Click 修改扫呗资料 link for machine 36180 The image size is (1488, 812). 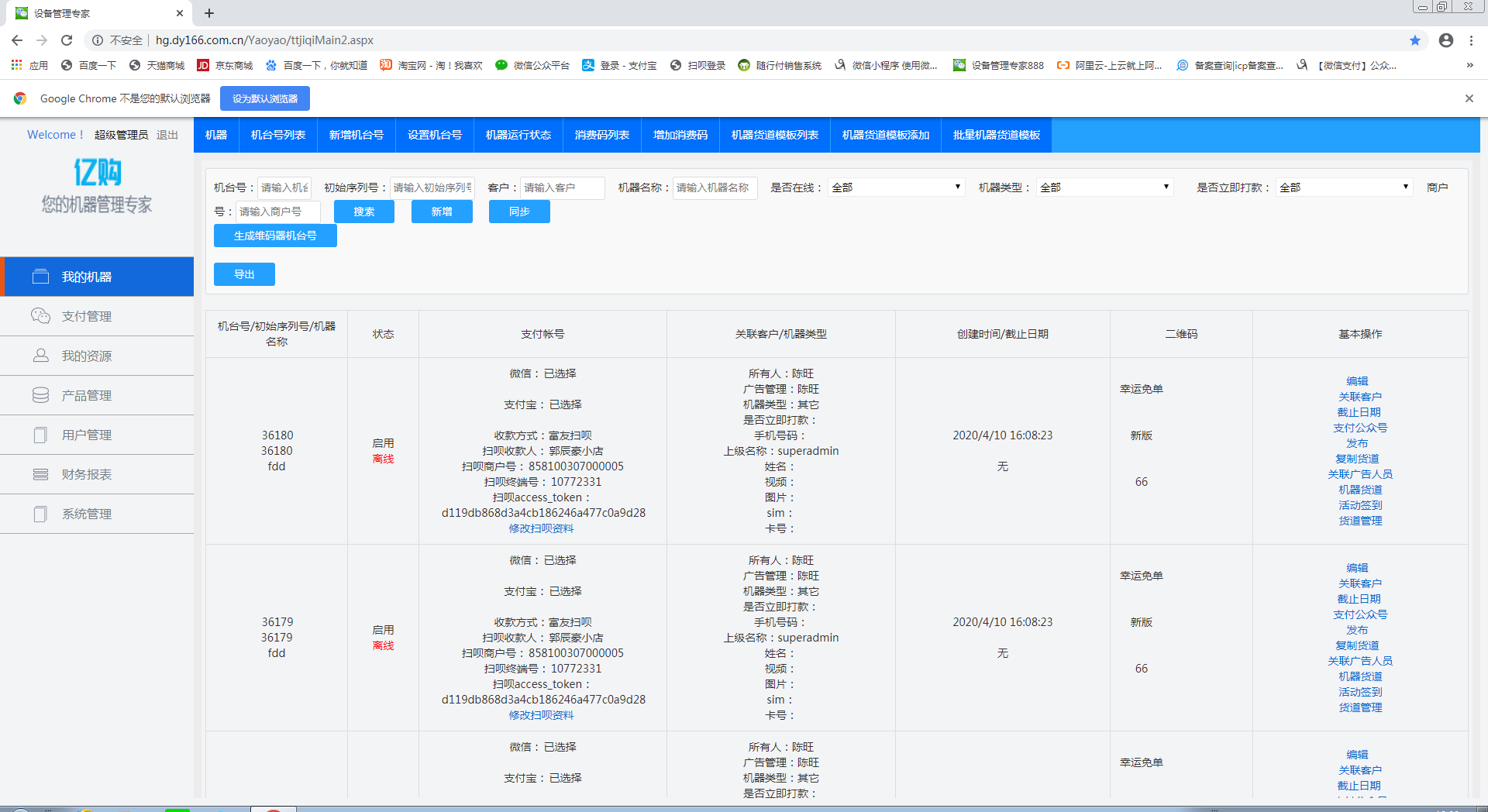541,528
